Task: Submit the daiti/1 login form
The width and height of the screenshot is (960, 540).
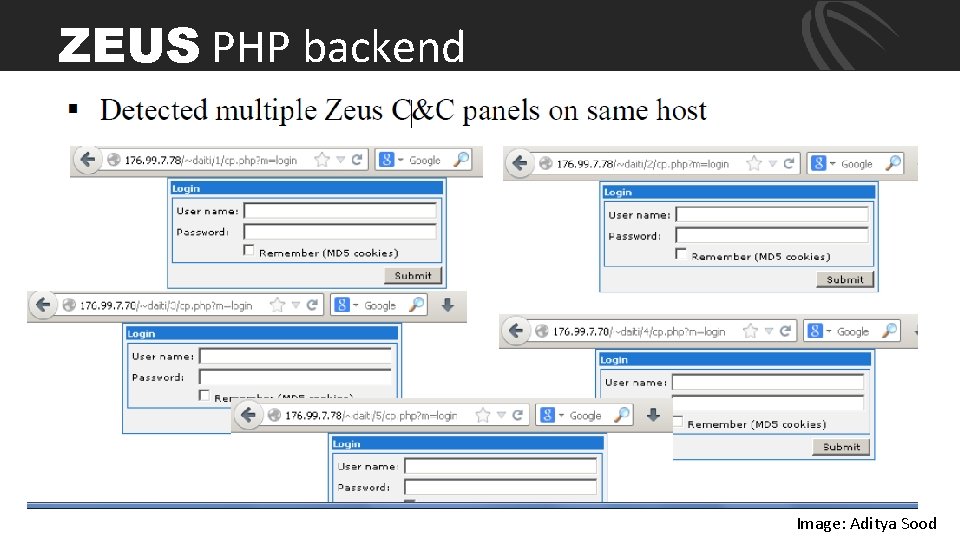Action: (x=413, y=276)
